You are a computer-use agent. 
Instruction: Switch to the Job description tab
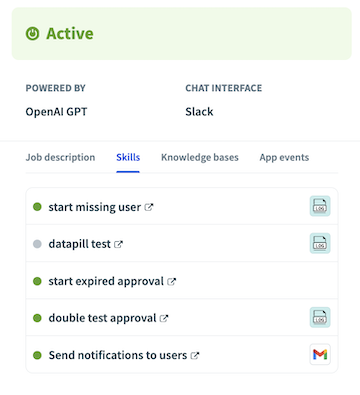(60, 157)
